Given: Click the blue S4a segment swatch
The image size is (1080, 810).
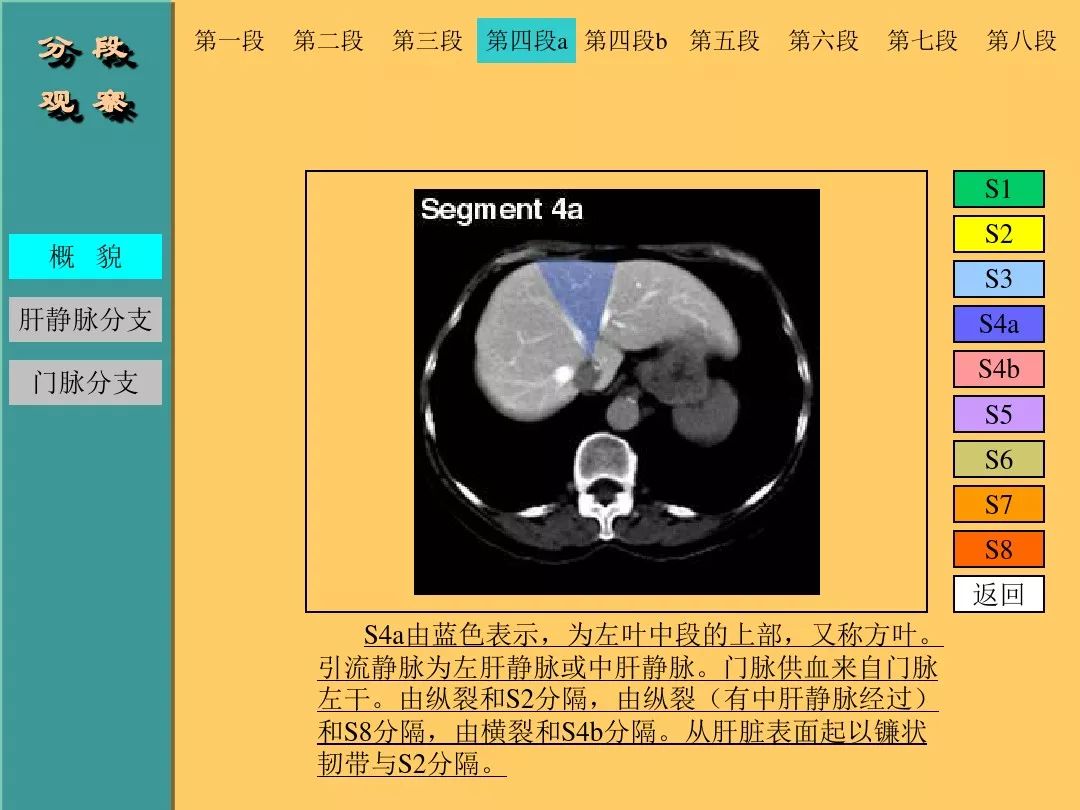Looking at the screenshot, I should [x=998, y=324].
